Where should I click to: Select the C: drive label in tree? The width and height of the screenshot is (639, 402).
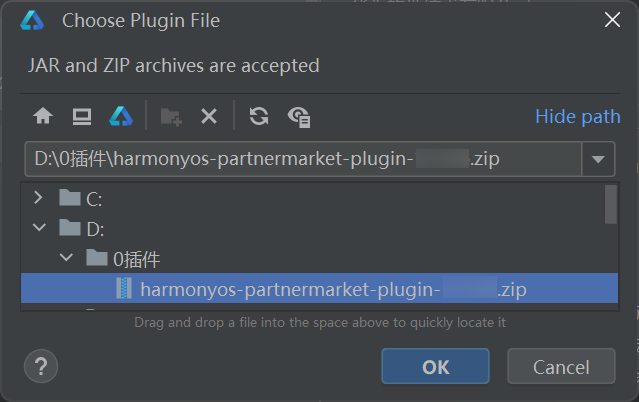pos(94,198)
